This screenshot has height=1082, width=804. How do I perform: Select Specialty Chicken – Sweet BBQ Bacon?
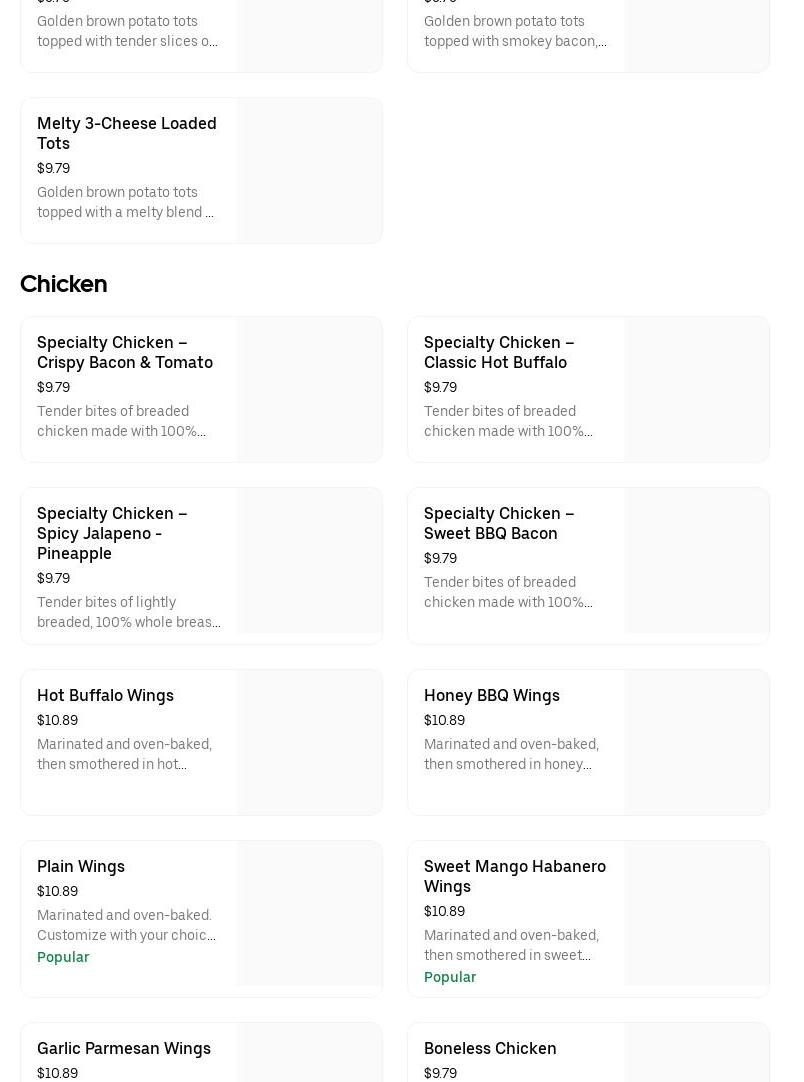tap(499, 523)
